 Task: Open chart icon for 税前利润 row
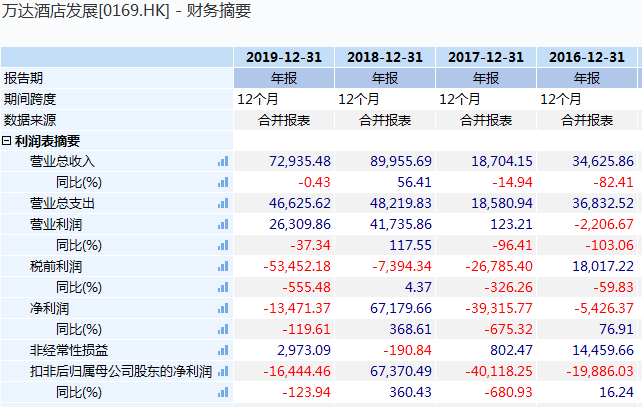click(223, 267)
